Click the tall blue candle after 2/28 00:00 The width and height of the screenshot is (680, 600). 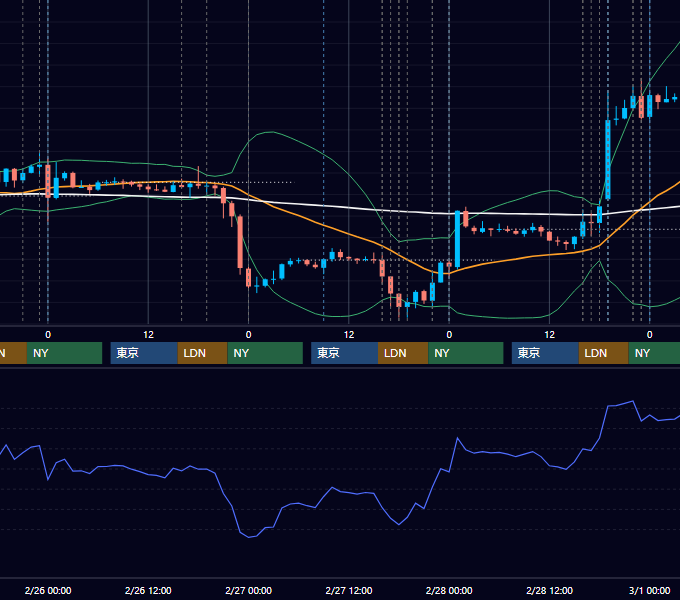(458, 239)
